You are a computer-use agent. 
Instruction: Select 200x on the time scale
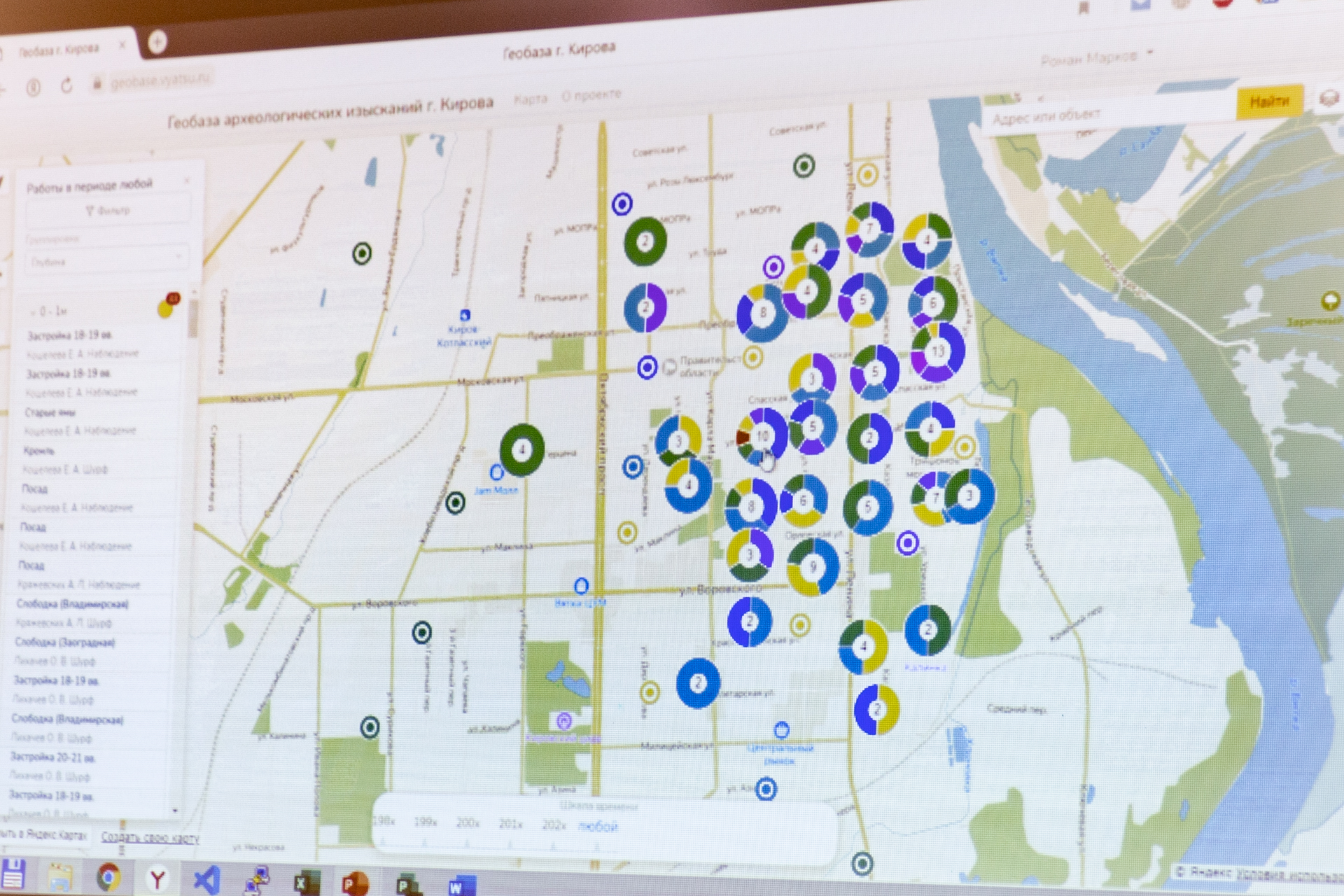(468, 823)
